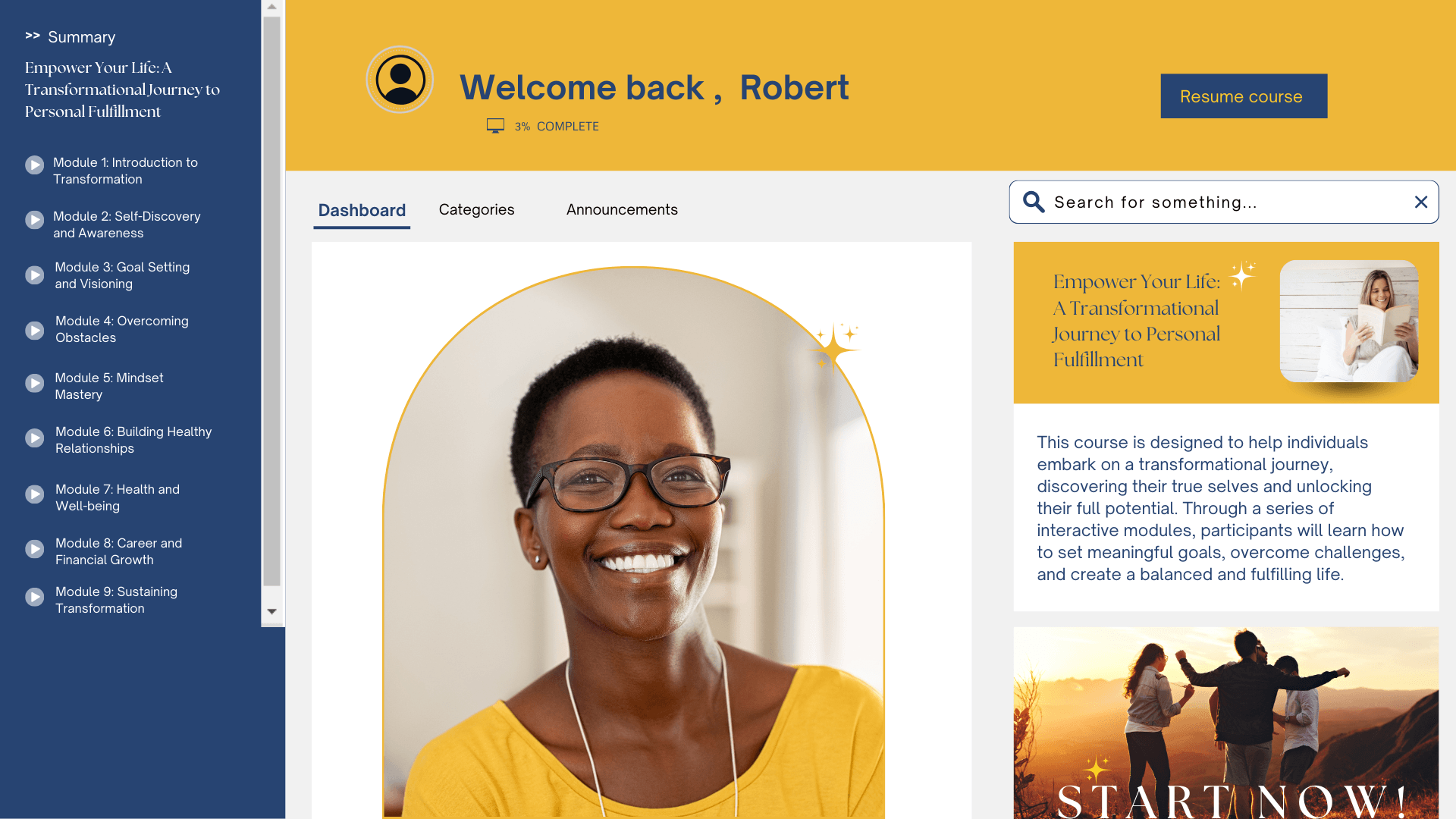This screenshot has width=1456, height=819.
Task: Click the monitor icon beside 3% complete
Action: pyautogui.click(x=495, y=126)
